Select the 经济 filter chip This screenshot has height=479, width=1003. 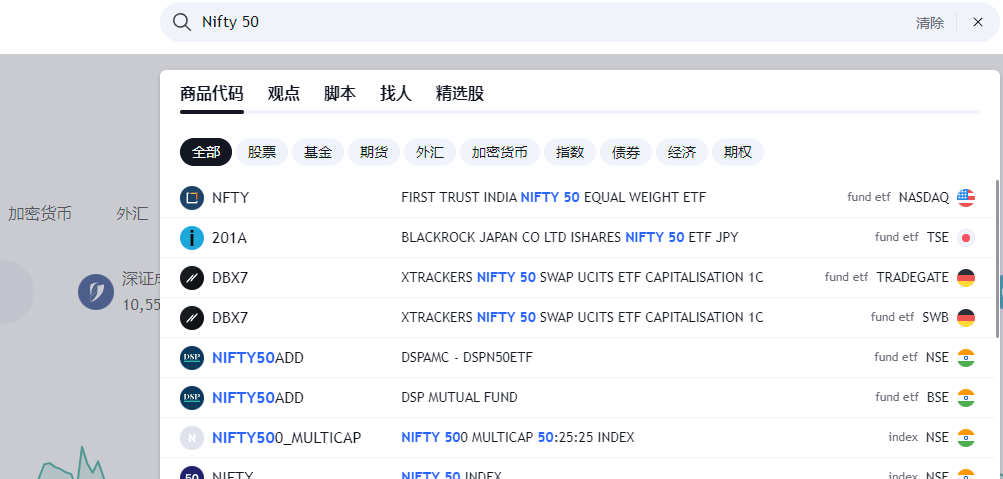coord(682,152)
